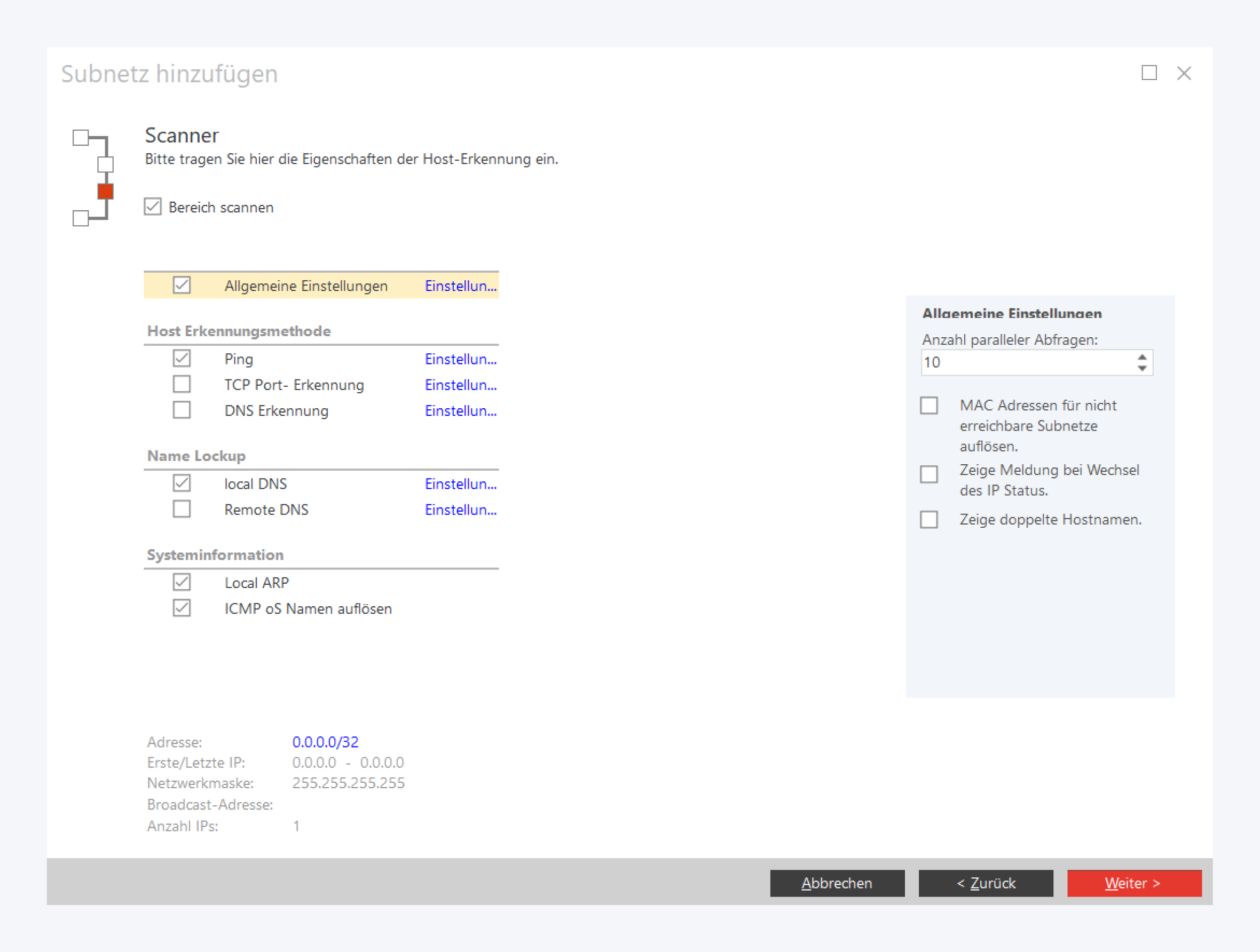This screenshot has width=1260, height=952.
Task: Increase parallel queries with up arrow
Action: coord(1141,357)
